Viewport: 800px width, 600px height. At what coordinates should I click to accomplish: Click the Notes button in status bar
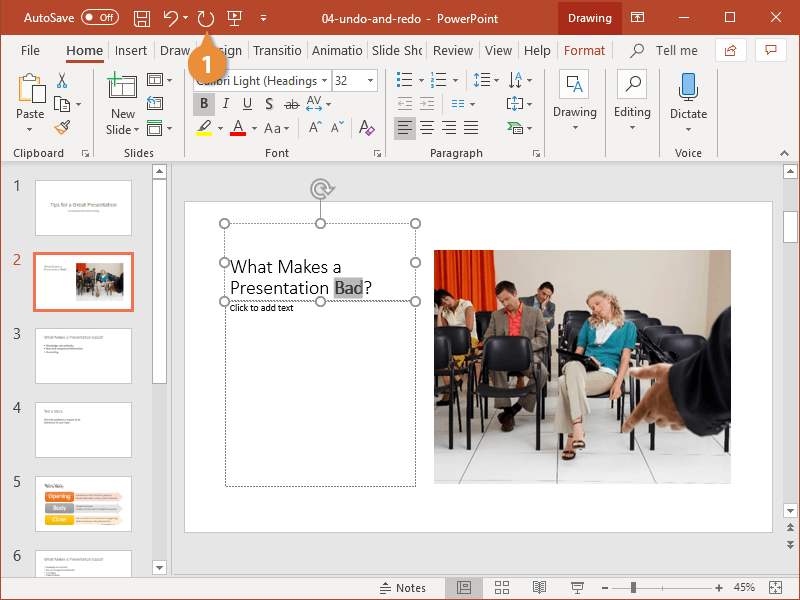tap(402, 587)
